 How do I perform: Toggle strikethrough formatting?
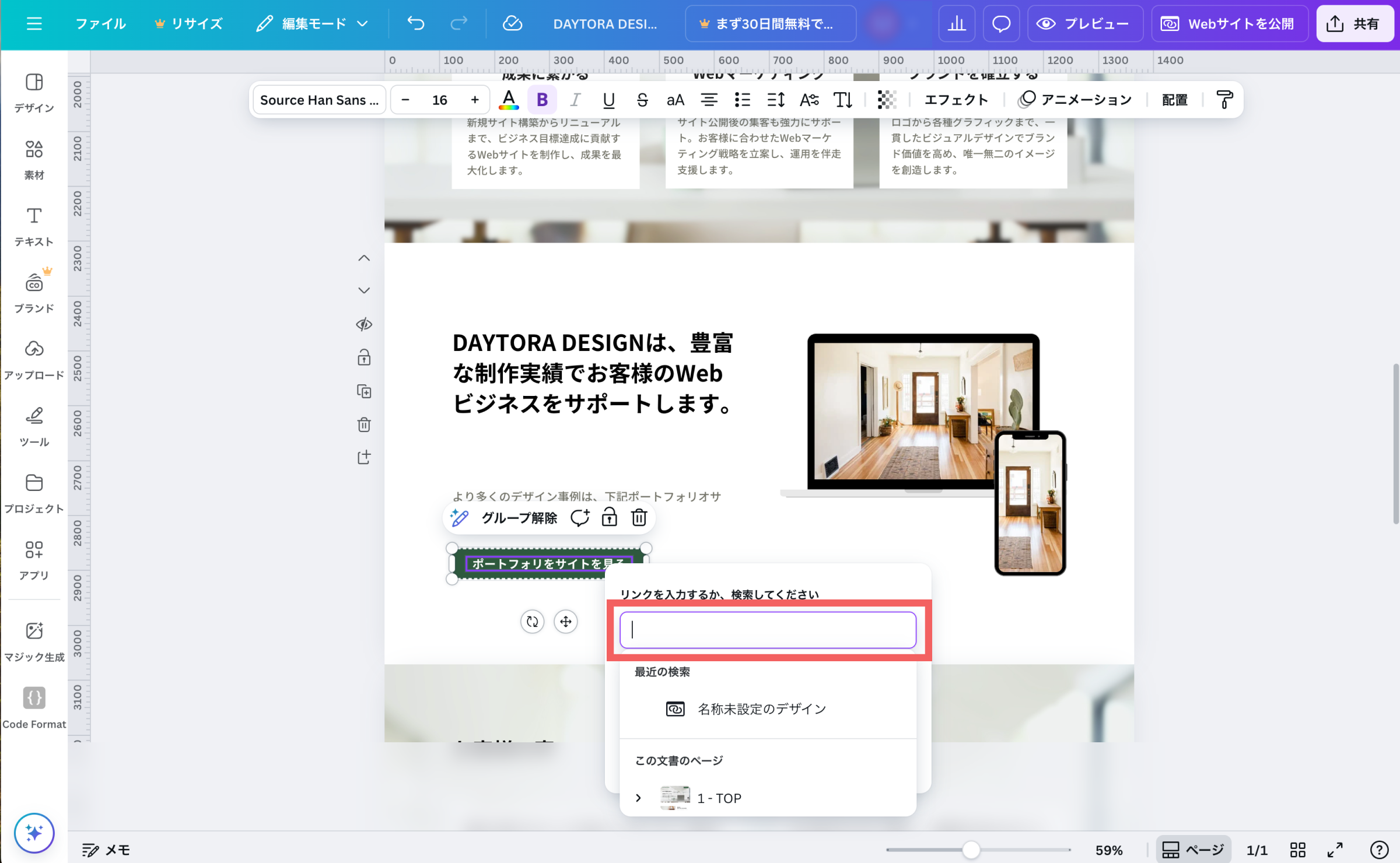pyautogui.click(x=642, y=100)
